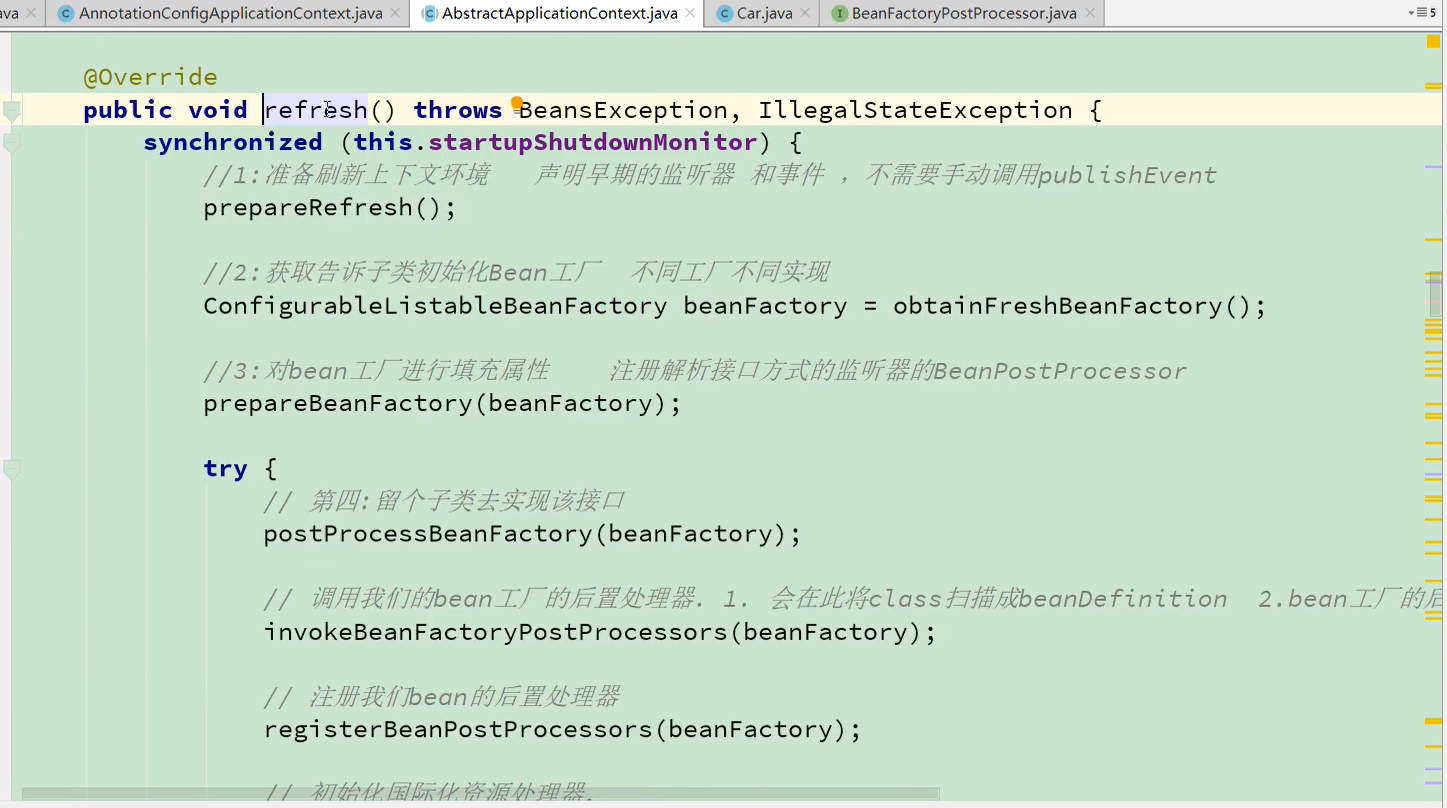Click the beanFactory variable before the equals sign

coord(765,306)
